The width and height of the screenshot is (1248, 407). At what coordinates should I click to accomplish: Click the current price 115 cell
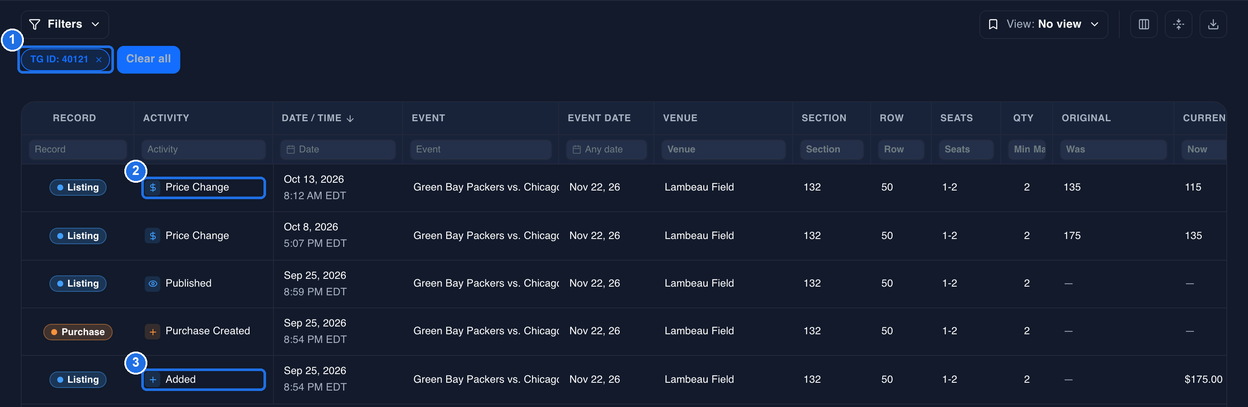pos(1193,187)
